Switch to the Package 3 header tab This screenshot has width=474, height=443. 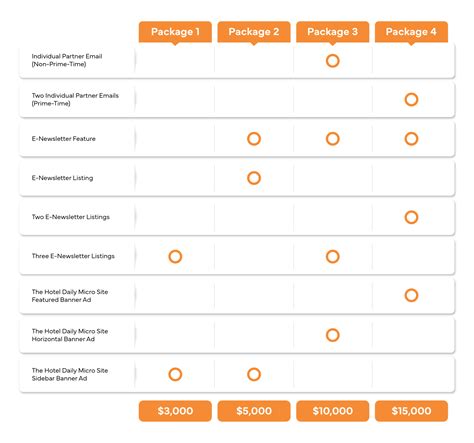[x=333, y=32]
